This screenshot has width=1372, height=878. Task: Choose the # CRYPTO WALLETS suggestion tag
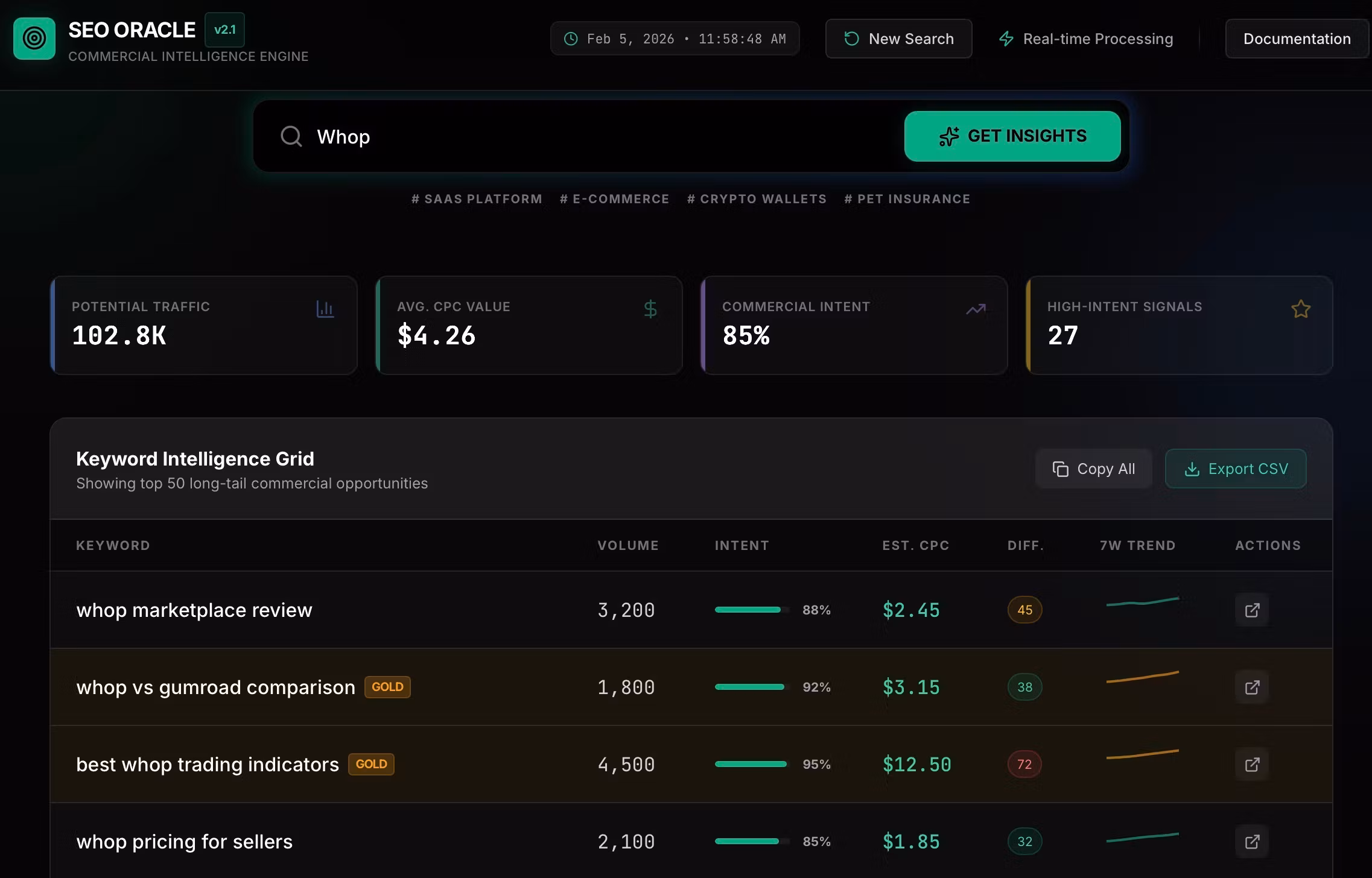pos(757,199)
